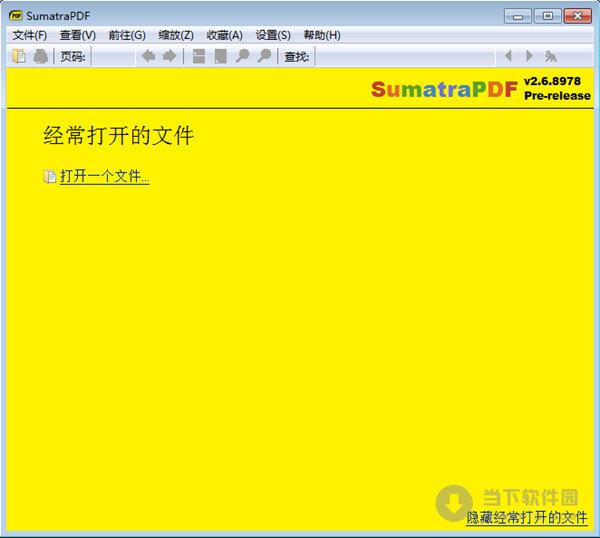Maximize the SumatraPDF window
This screenshot has height=538, width=600.
tap(548, 16)
